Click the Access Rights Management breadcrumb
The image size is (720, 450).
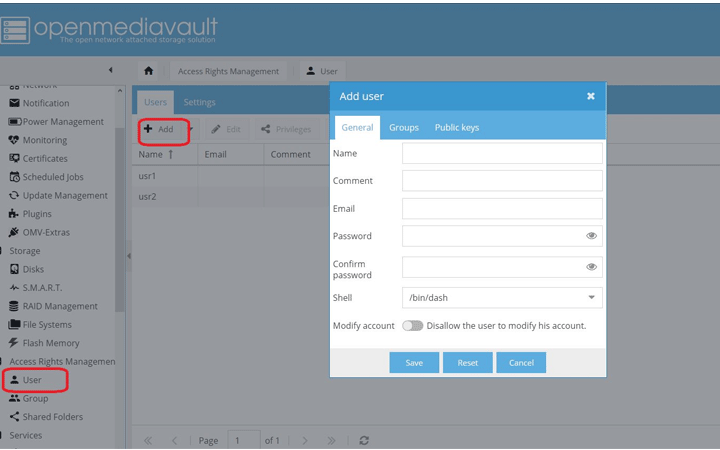click(x=228, y=71)
